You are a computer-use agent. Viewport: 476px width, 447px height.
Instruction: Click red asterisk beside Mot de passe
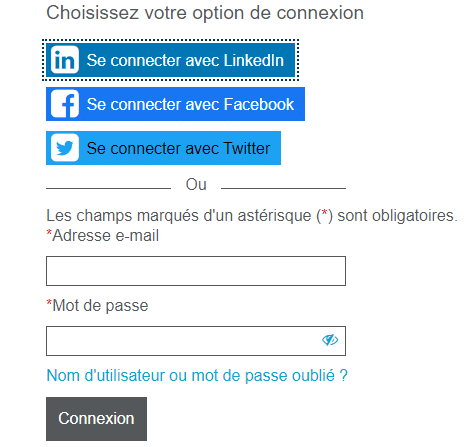point(49,303)
